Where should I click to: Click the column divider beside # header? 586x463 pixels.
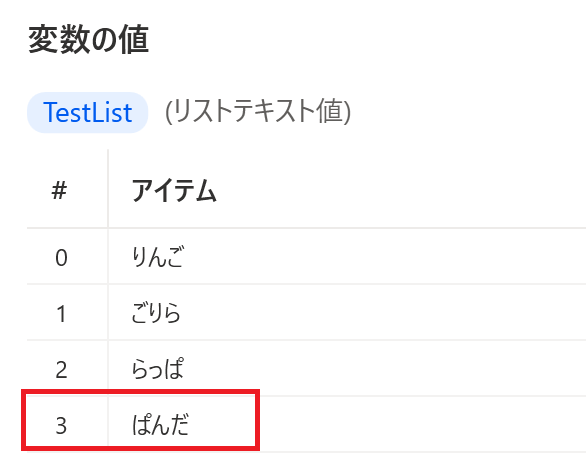(x=108, y=189)
